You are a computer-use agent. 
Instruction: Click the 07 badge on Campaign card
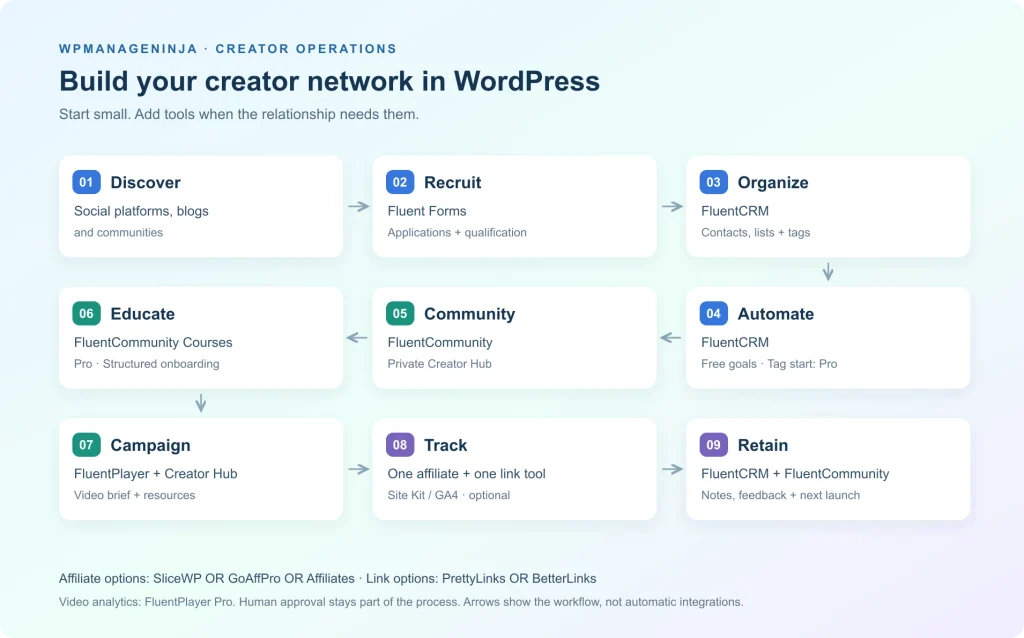pyautogui.click(x=86, y=445)
